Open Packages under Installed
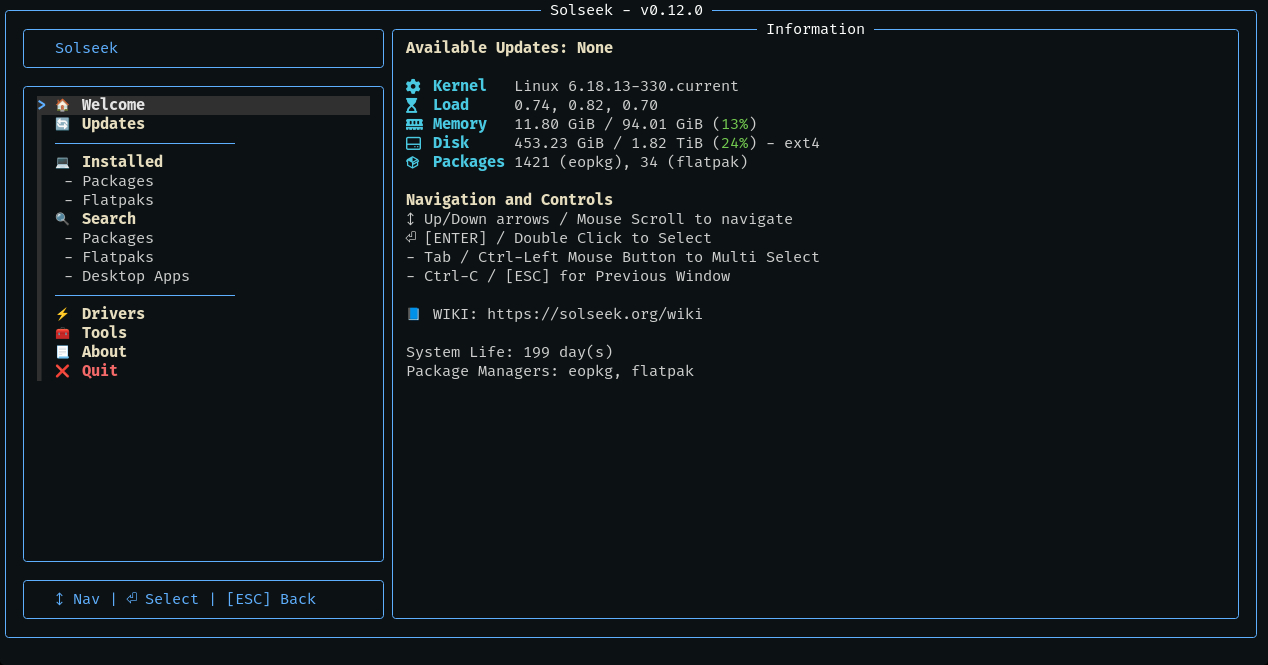Screen dimensions: 1268x665 click(x=118, y=181)
